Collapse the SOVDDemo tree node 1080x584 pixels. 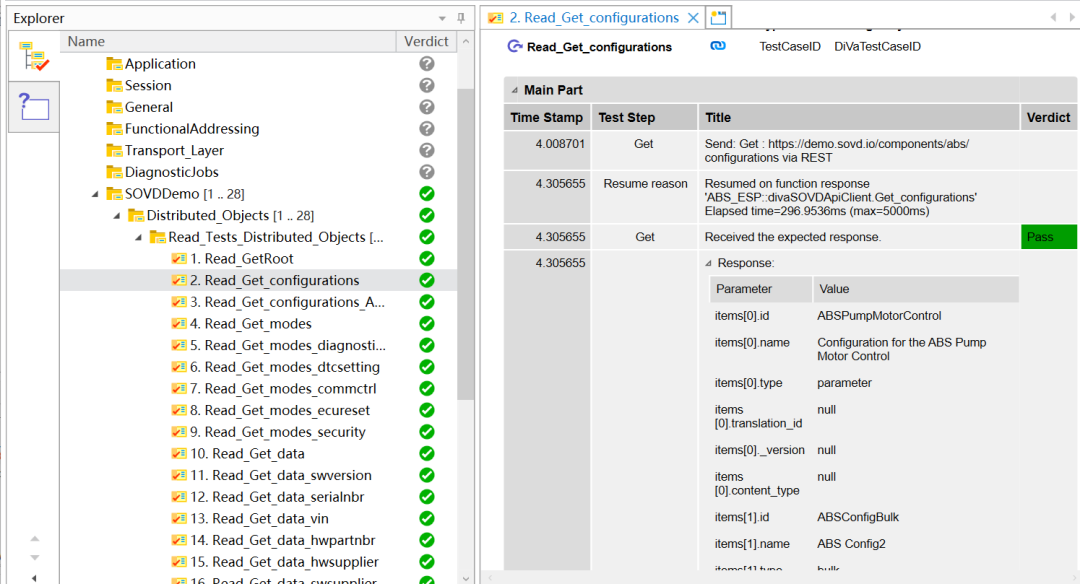(x=95, y=194)
